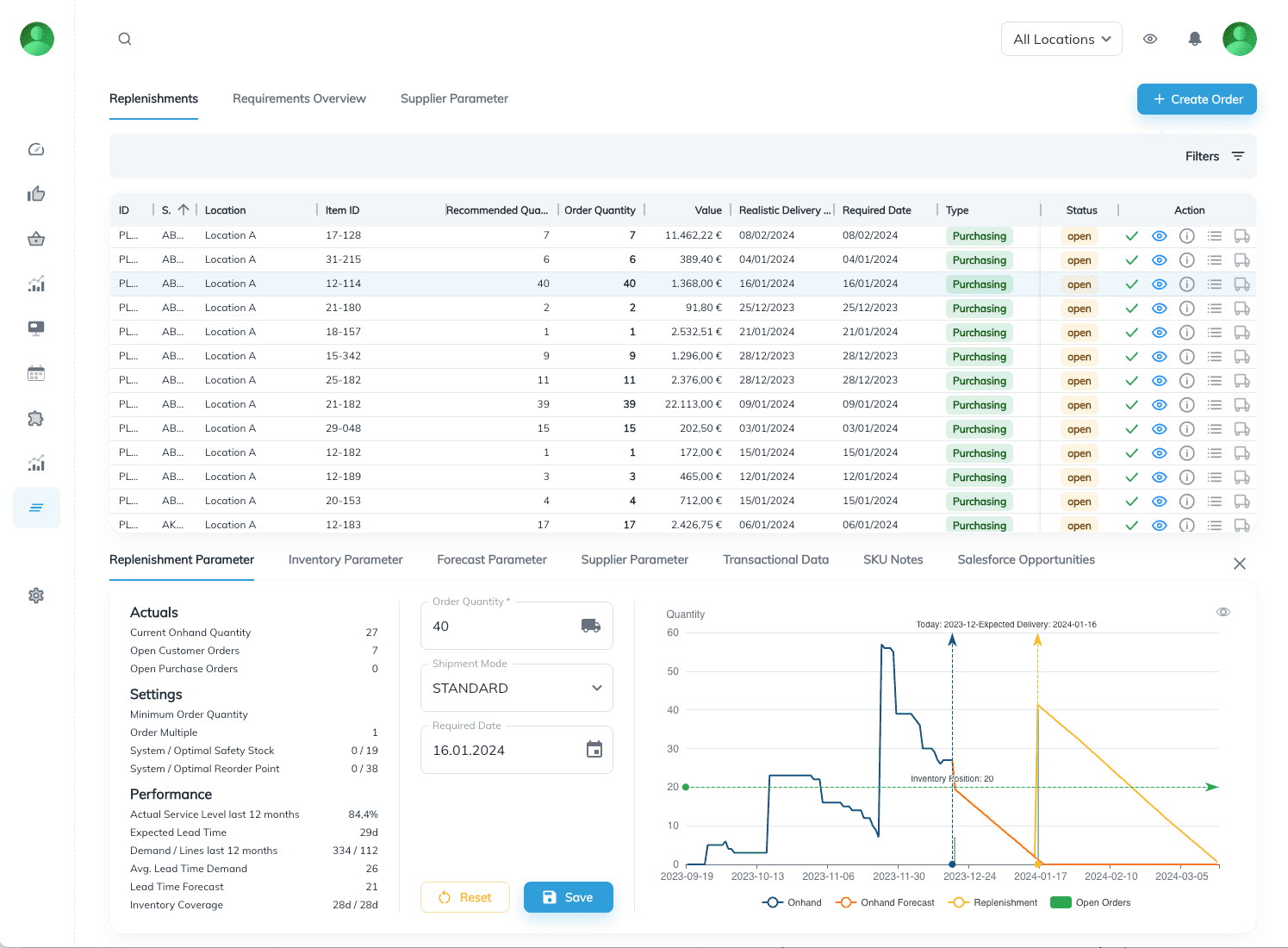Screen dimensions: 1288x948
Task: Approve the first replenishment row via green checkmark
Action: tap(1131, 235)
